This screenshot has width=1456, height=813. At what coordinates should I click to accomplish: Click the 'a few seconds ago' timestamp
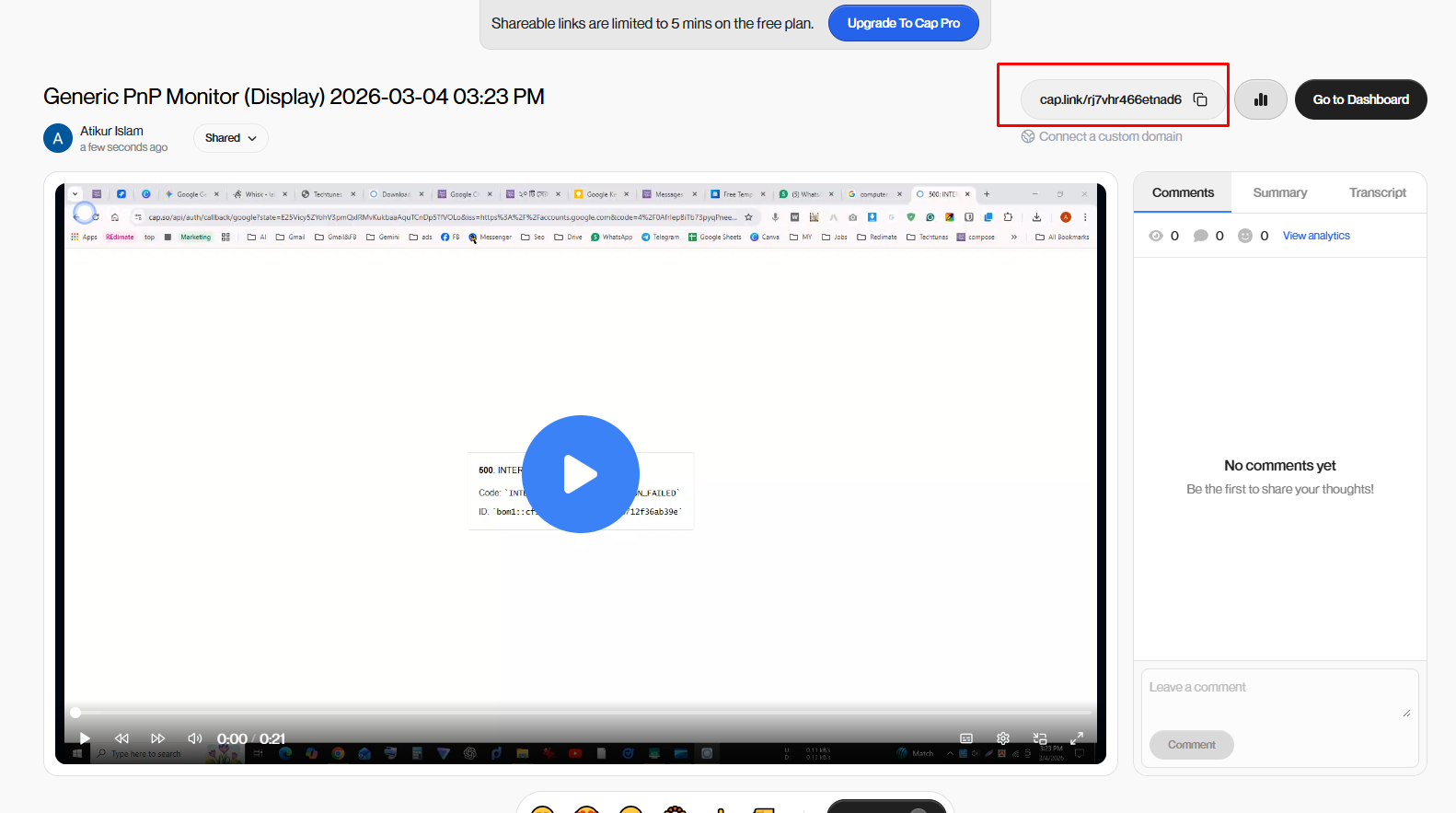click(123, 147)
